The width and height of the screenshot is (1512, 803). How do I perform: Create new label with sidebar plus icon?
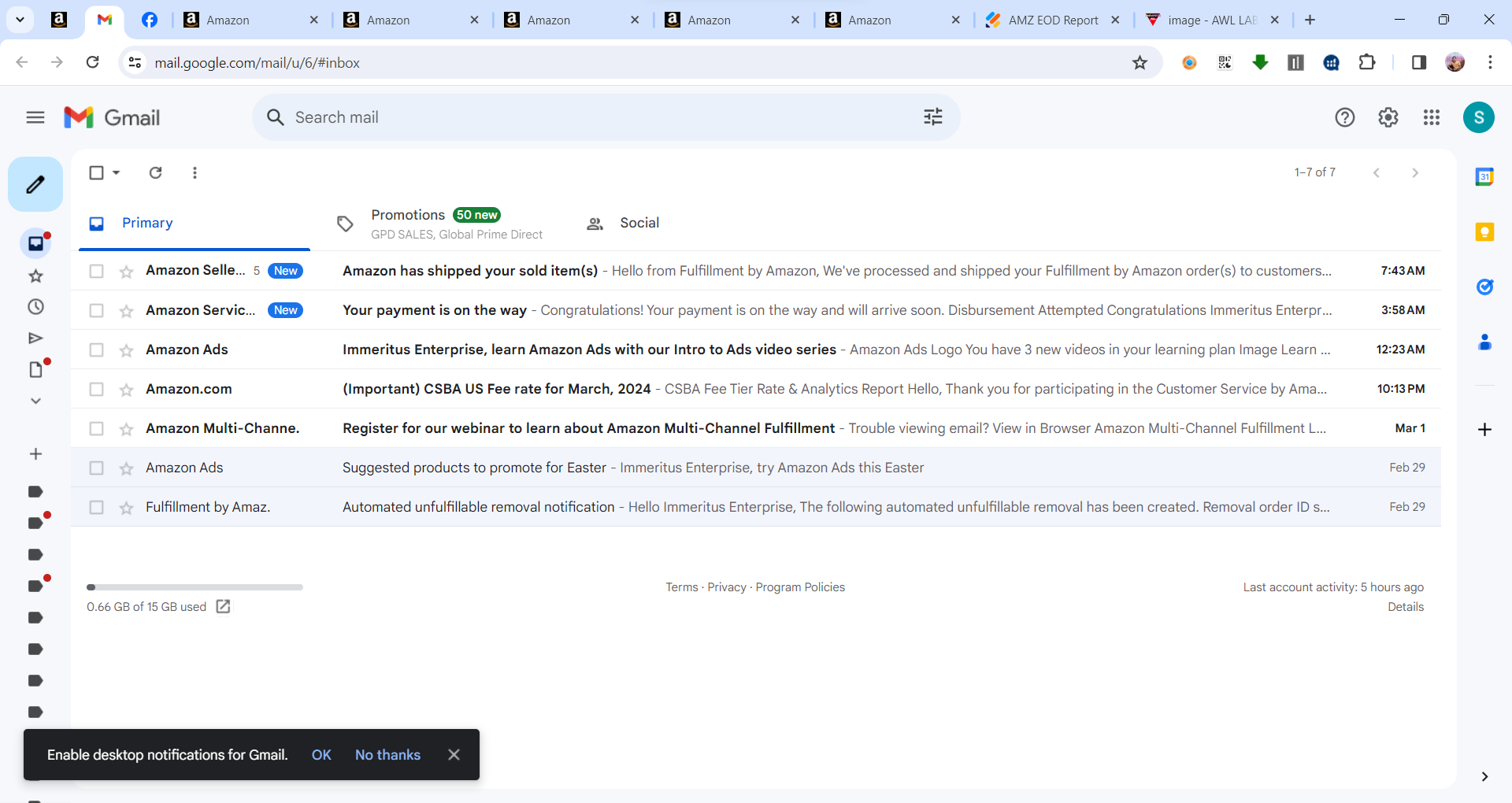click(35, 454)
